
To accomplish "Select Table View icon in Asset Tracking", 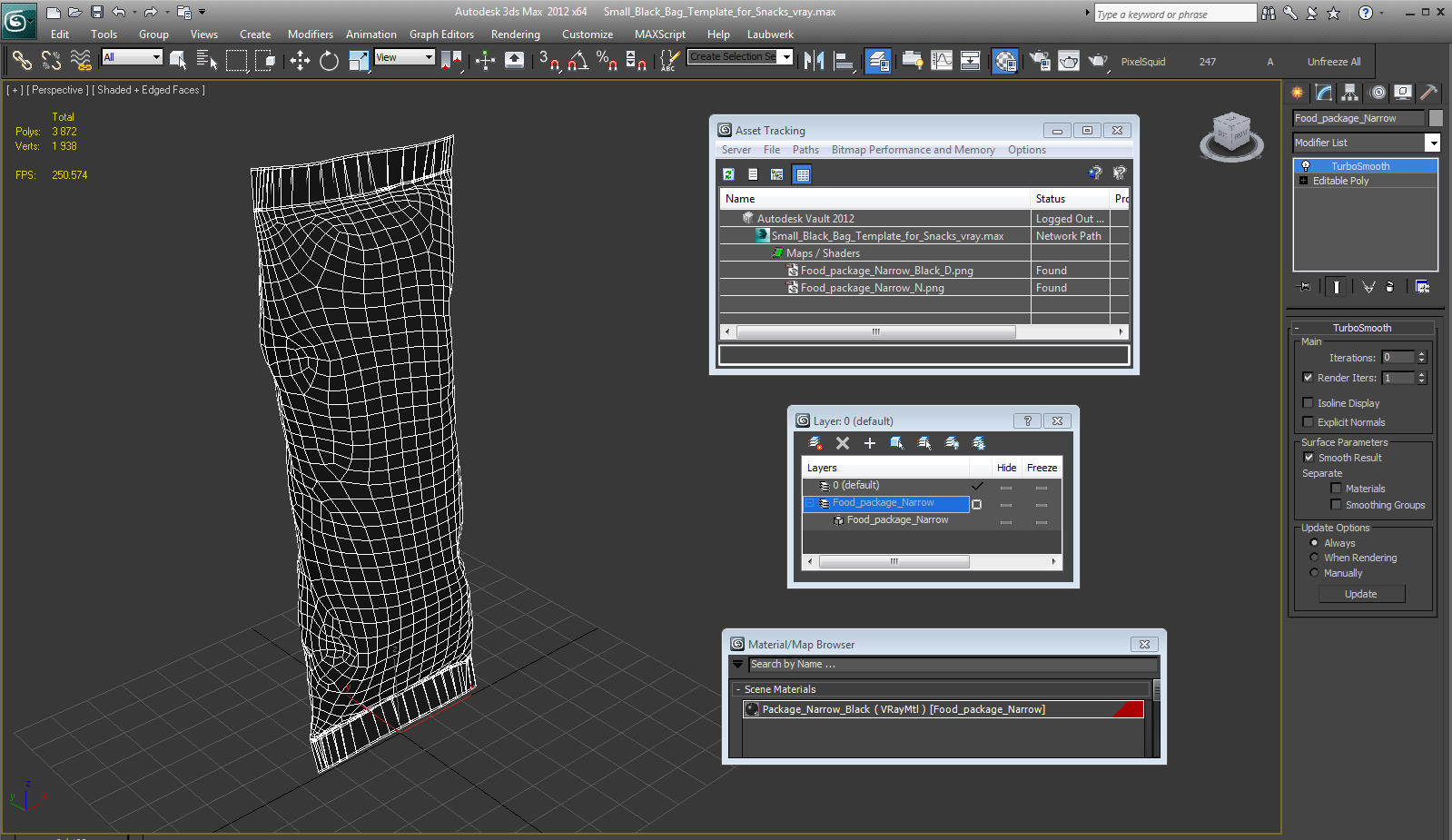I will click(803, 174).
